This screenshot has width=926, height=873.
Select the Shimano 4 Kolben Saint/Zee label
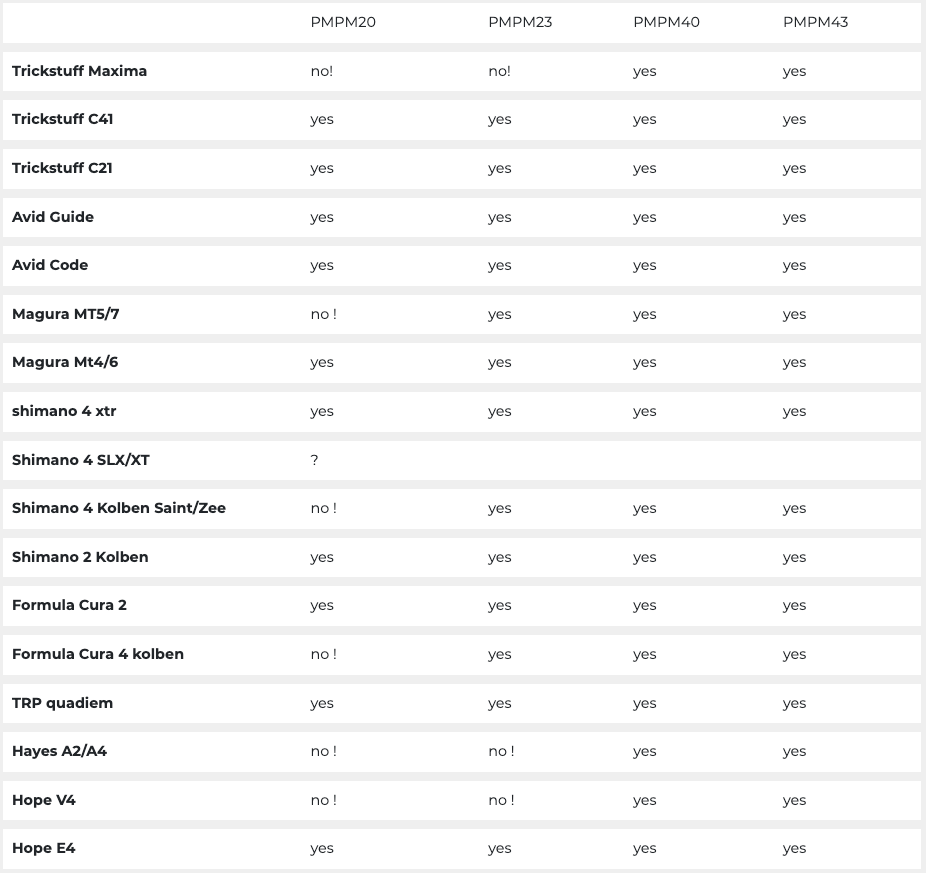click(119, 508)
